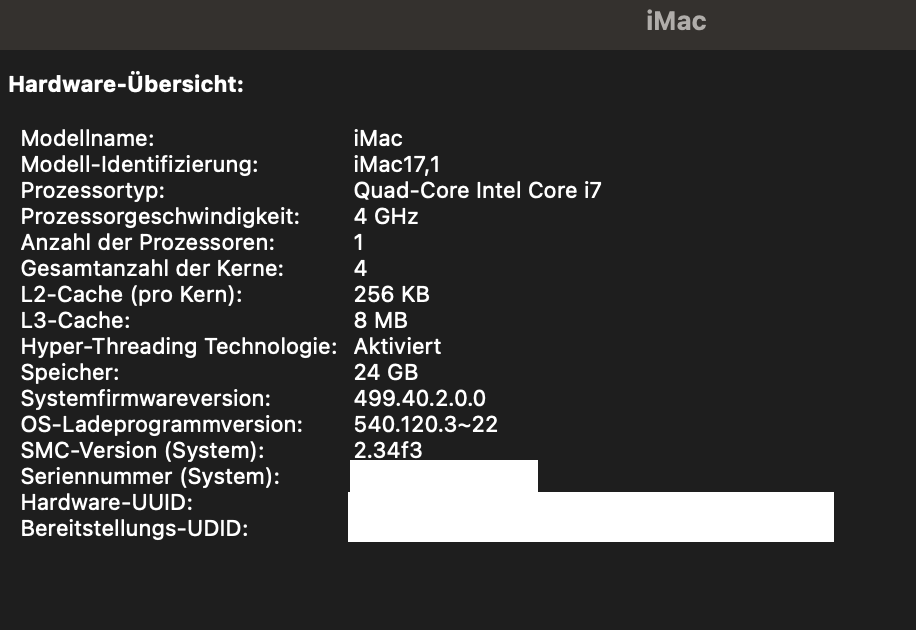Click the iMac window title
Screen dimensions: 916x630
pyautogui.click(x=676, y=21)
